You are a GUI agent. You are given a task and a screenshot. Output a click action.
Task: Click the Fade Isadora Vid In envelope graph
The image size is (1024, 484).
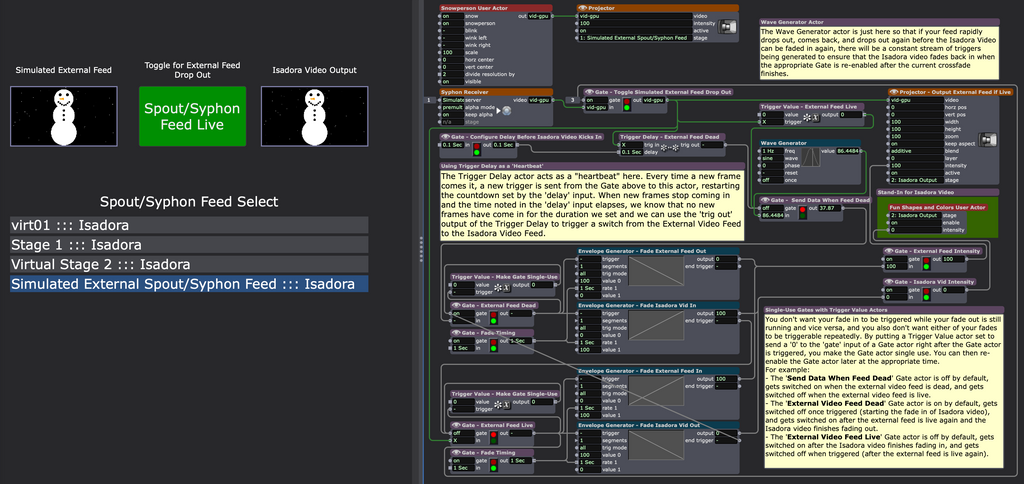click(654, 325)
